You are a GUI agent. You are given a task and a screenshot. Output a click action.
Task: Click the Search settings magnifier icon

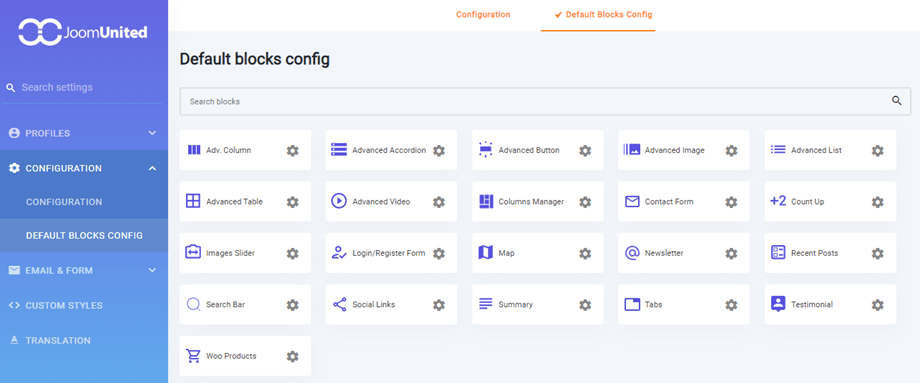tap(10, 88)
